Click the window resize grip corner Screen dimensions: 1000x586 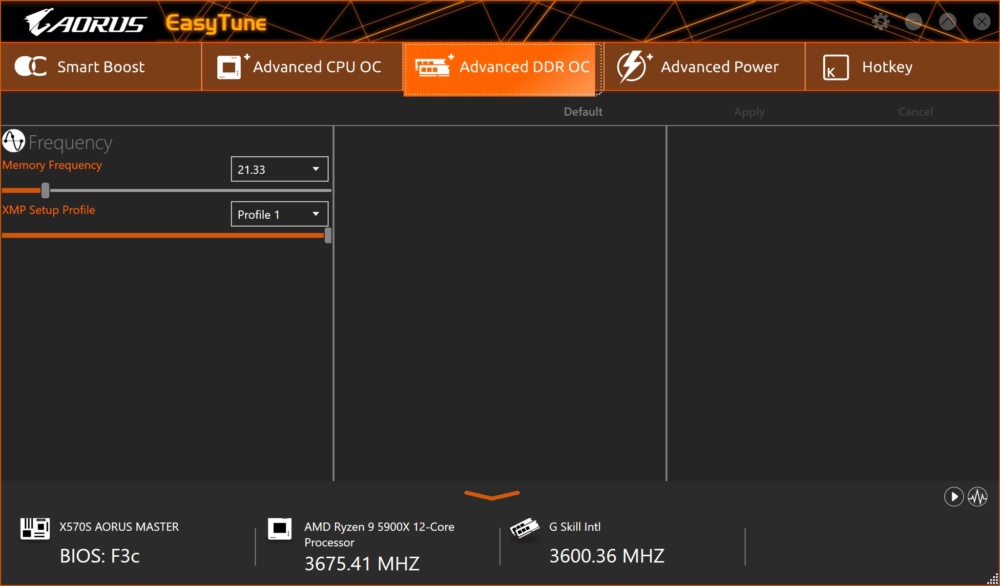(992, 578)
